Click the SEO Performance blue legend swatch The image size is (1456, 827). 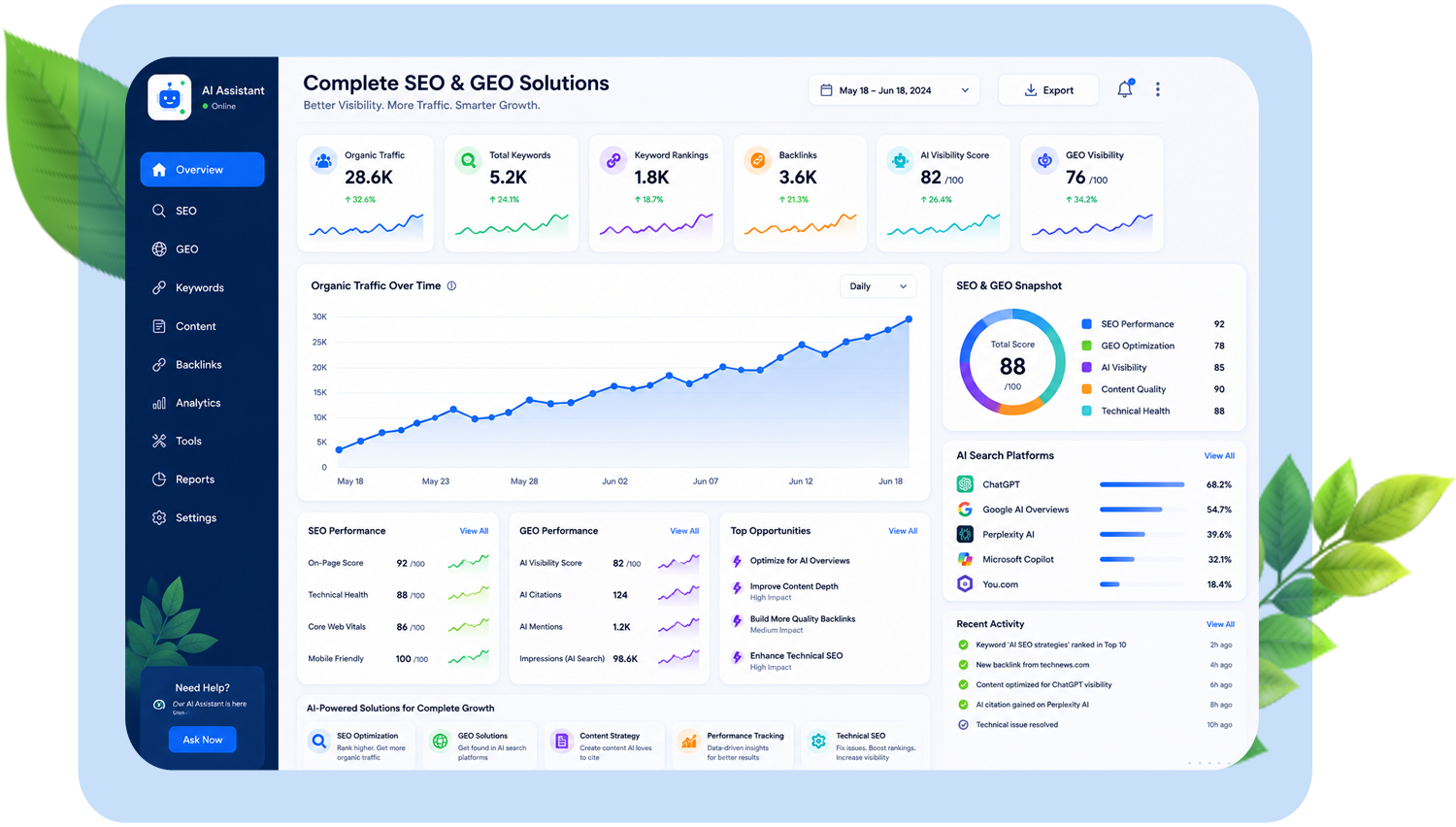coord(1086,324)
